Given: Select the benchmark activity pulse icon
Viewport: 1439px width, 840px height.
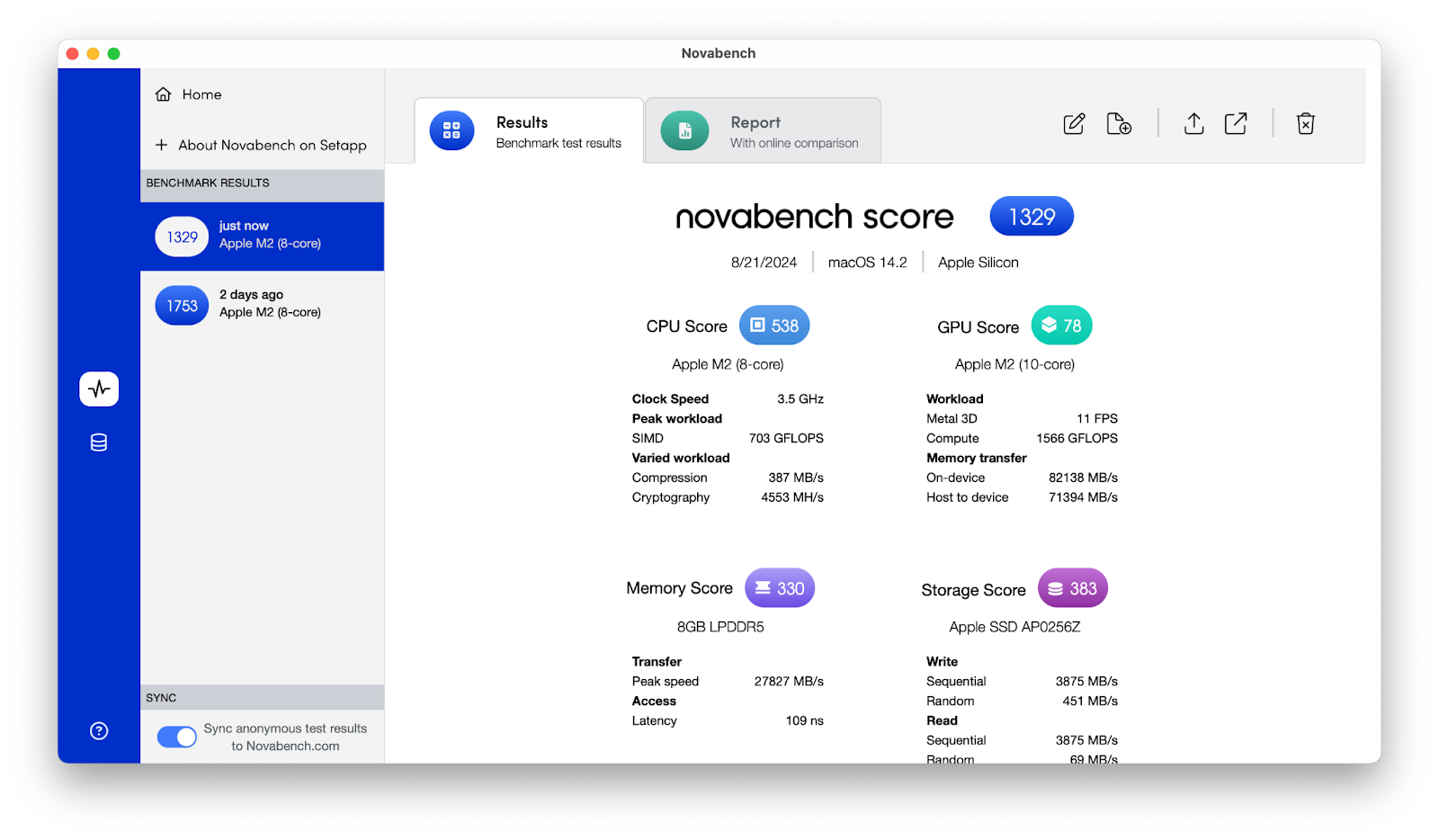Looking at the screenshot, I should 99,389.
